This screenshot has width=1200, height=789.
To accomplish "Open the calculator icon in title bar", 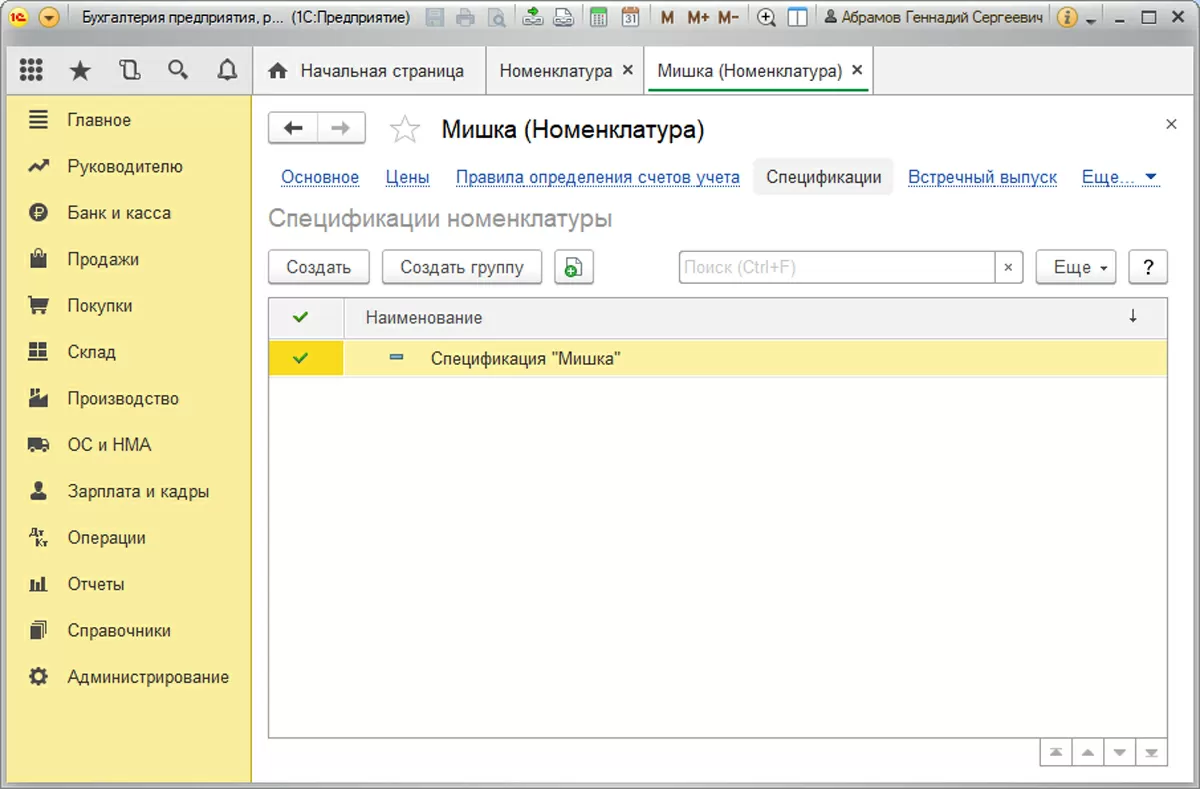I will (599, 17).
